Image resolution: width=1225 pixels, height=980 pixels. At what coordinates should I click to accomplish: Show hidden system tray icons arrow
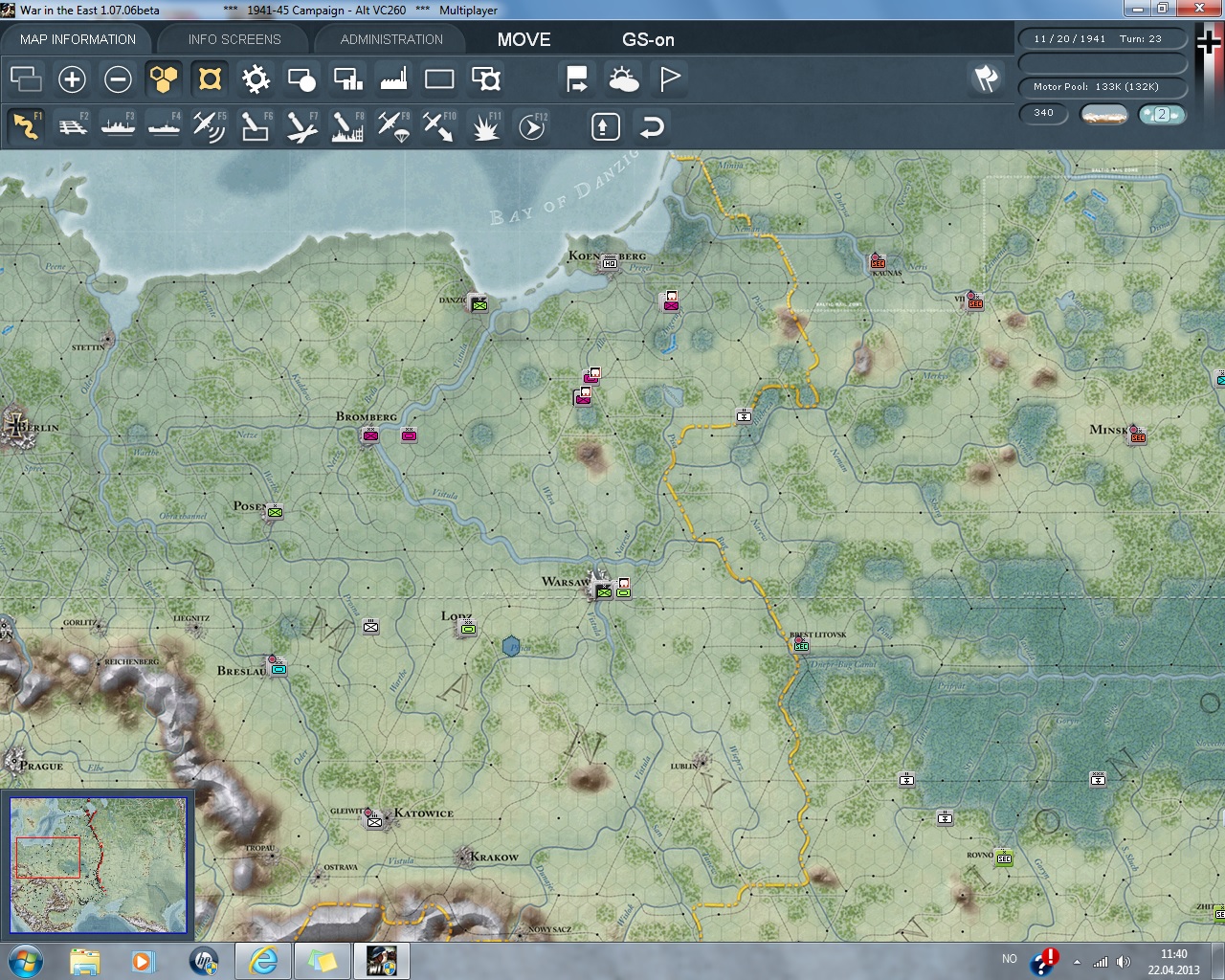coord(1078,962)
